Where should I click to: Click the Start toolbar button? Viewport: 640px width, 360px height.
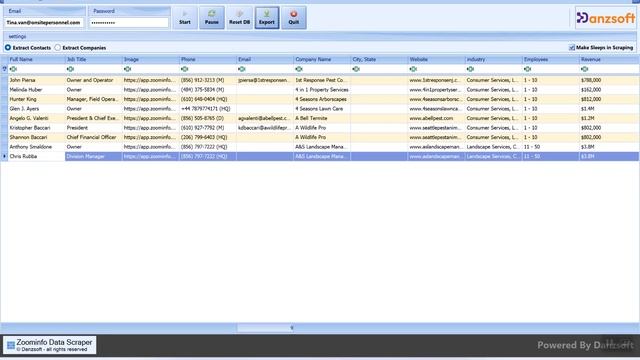tap(185, 18)
